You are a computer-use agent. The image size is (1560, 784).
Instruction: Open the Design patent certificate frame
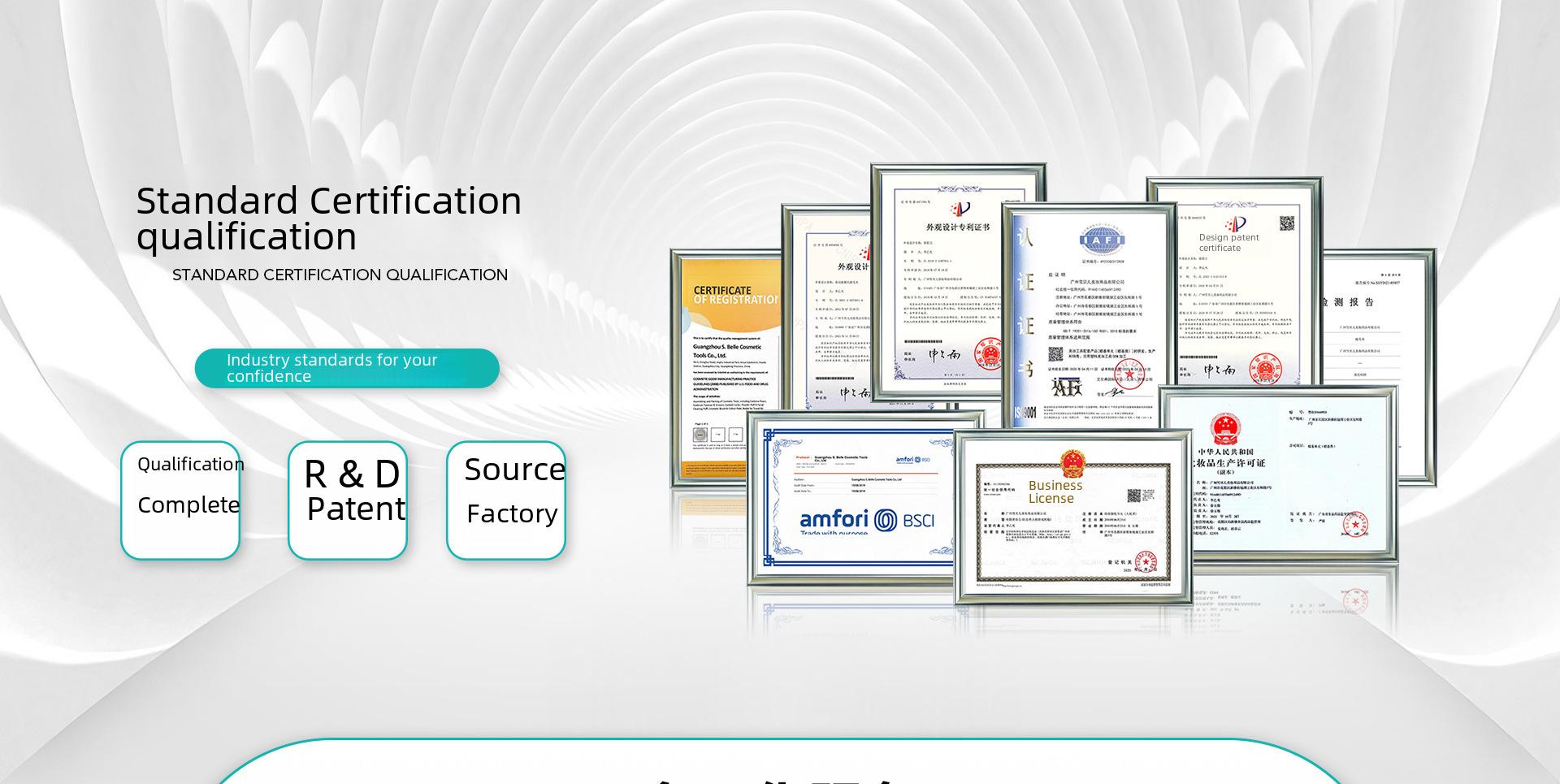pos(1234,280)
